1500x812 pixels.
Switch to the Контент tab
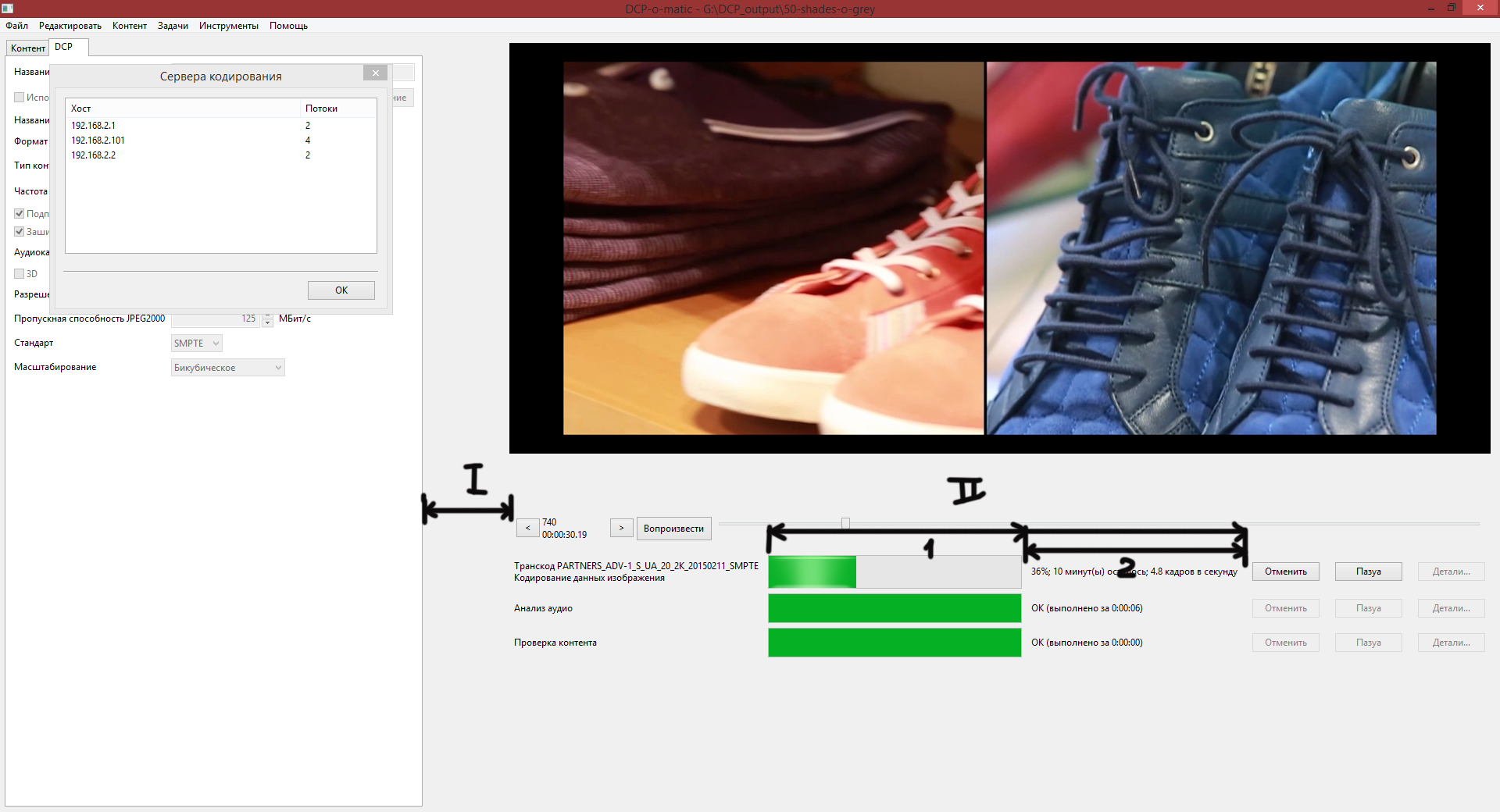(27, 48)
